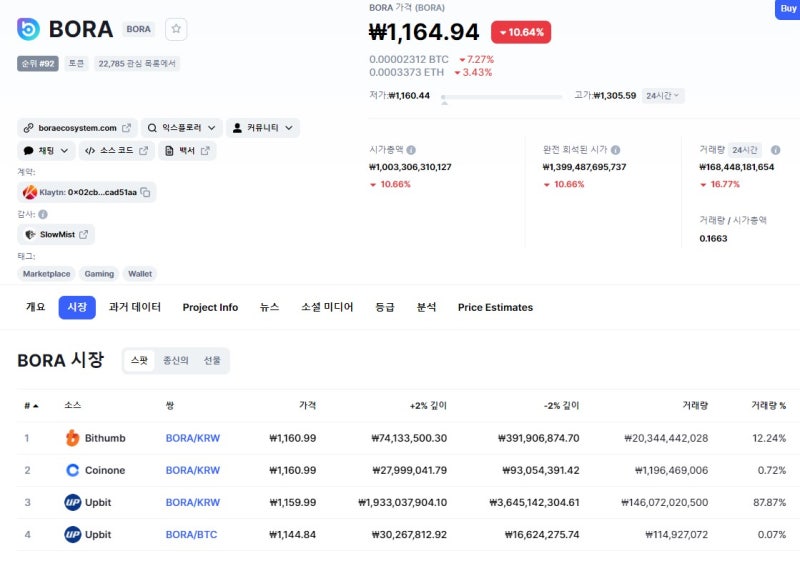The image size is (800, 581).
Task: Select the 종신의 market type
Action: coord(176,361)
